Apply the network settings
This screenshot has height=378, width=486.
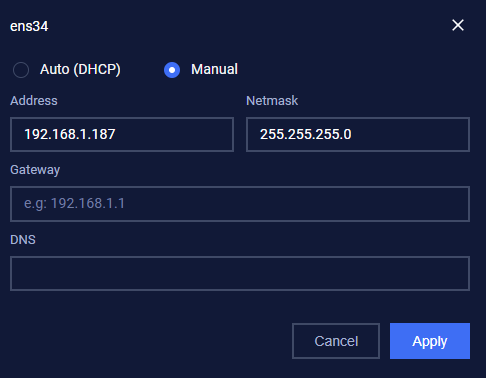[430, 341]
